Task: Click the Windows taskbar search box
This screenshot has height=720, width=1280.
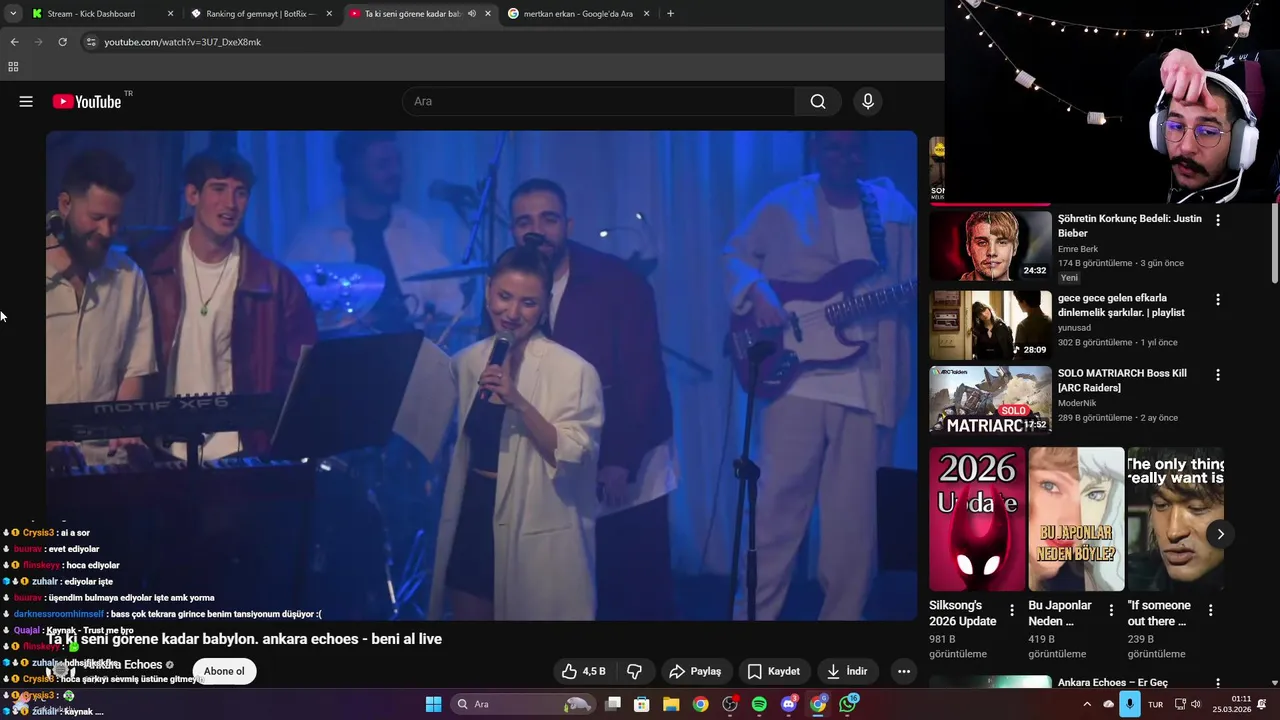Action: click(x=525, y=704)
